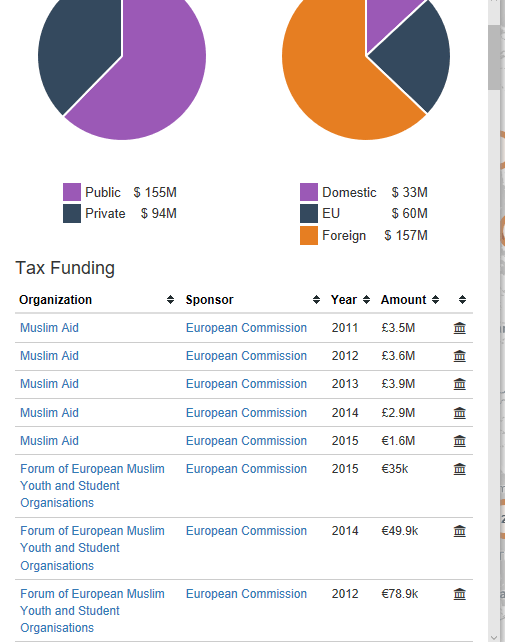Click the '$ 157M' Foreign legend value
505x642 pixels.
click(406, 235)
